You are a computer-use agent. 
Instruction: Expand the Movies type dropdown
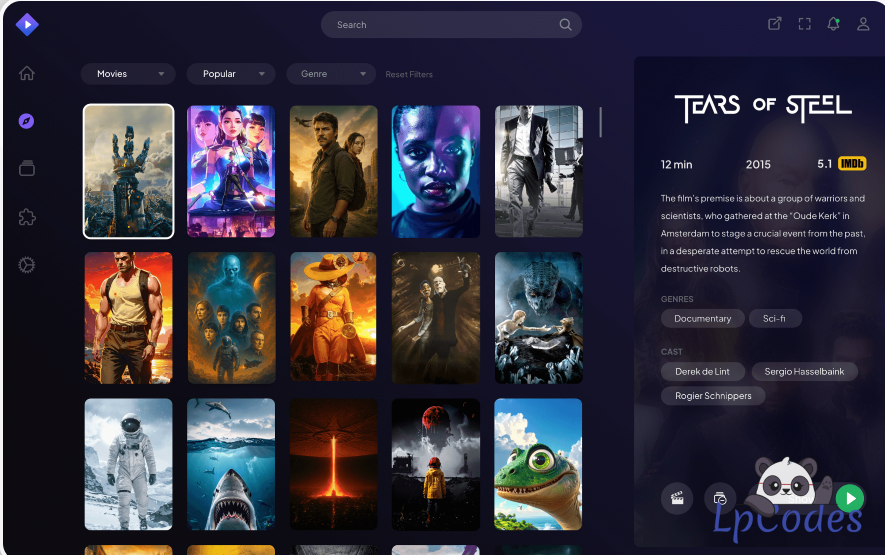(x=128, y=74)
